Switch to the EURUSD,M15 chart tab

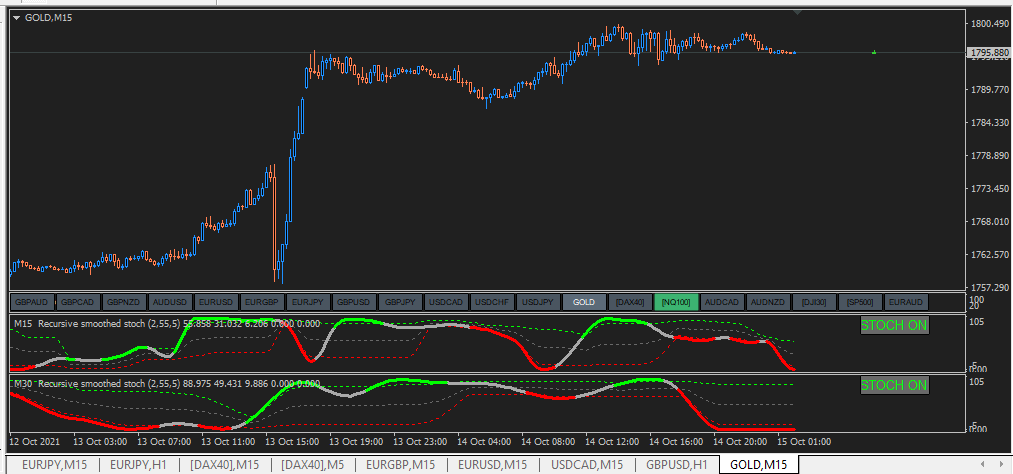[492, 464]
